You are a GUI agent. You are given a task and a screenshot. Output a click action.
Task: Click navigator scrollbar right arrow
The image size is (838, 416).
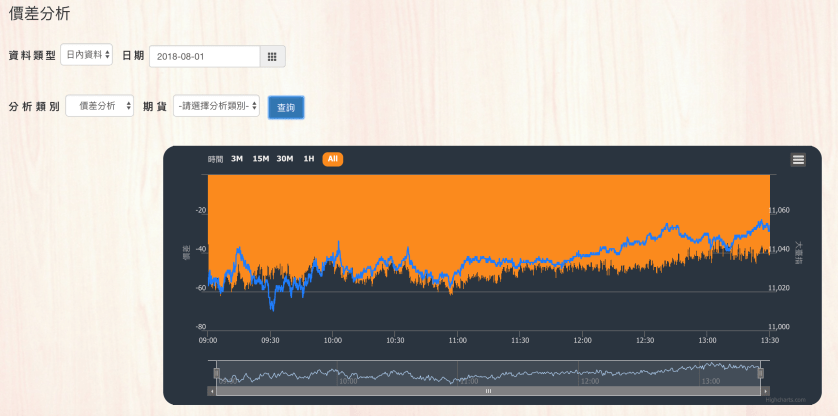(x=765, y=392)
